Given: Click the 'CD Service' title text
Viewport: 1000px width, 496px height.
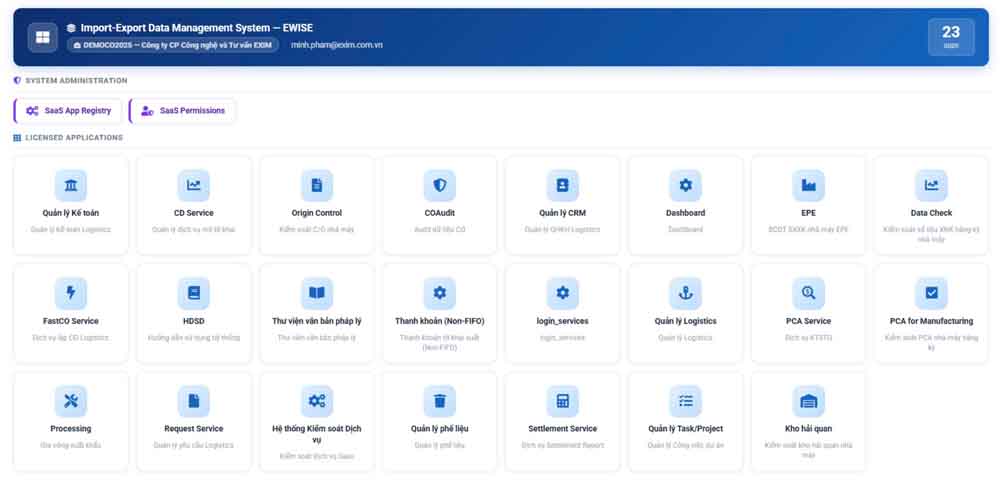Looking at the screenshot, I should [194, 213].
